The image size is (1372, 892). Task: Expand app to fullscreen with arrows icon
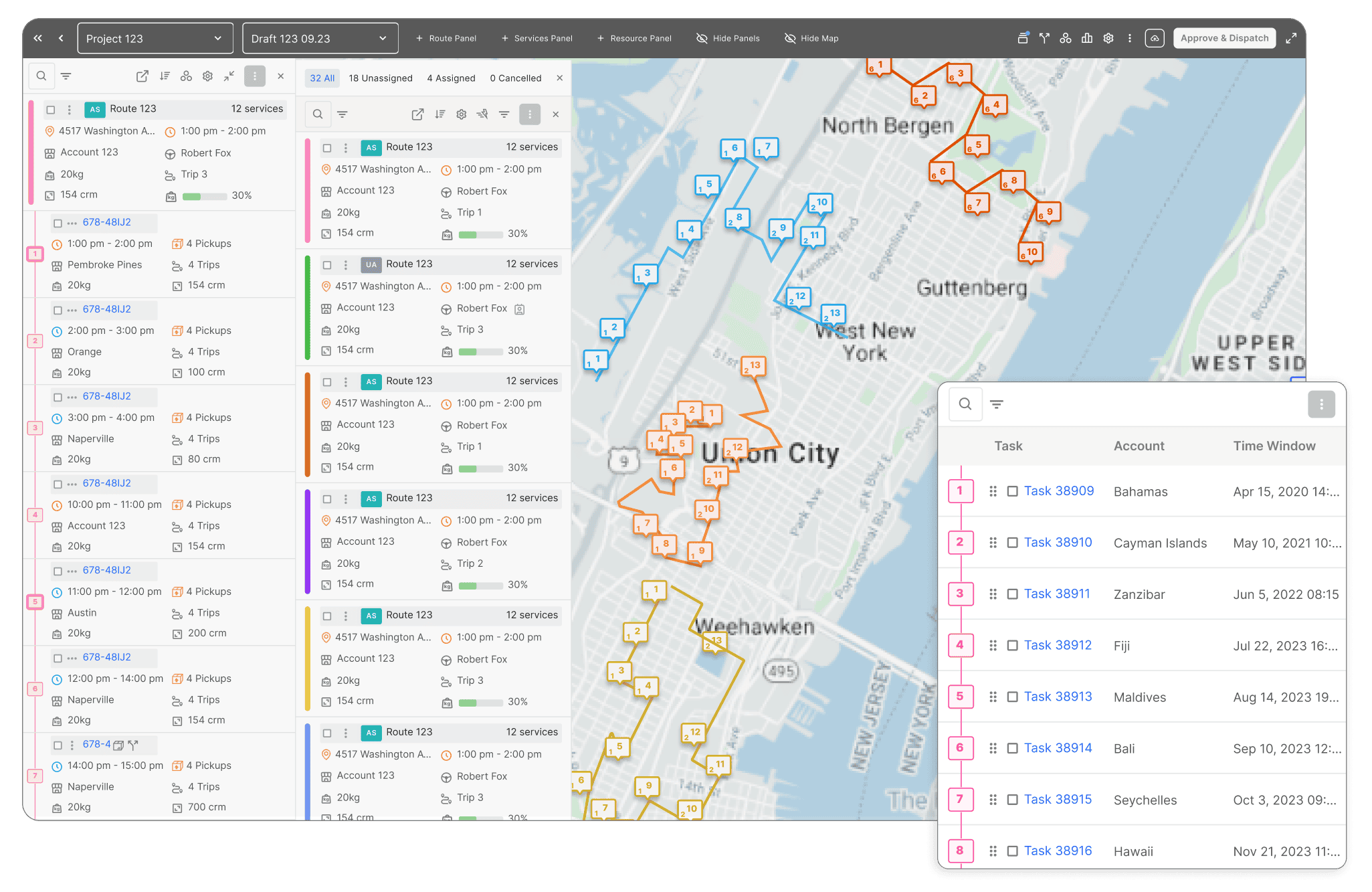[1291, 38]
